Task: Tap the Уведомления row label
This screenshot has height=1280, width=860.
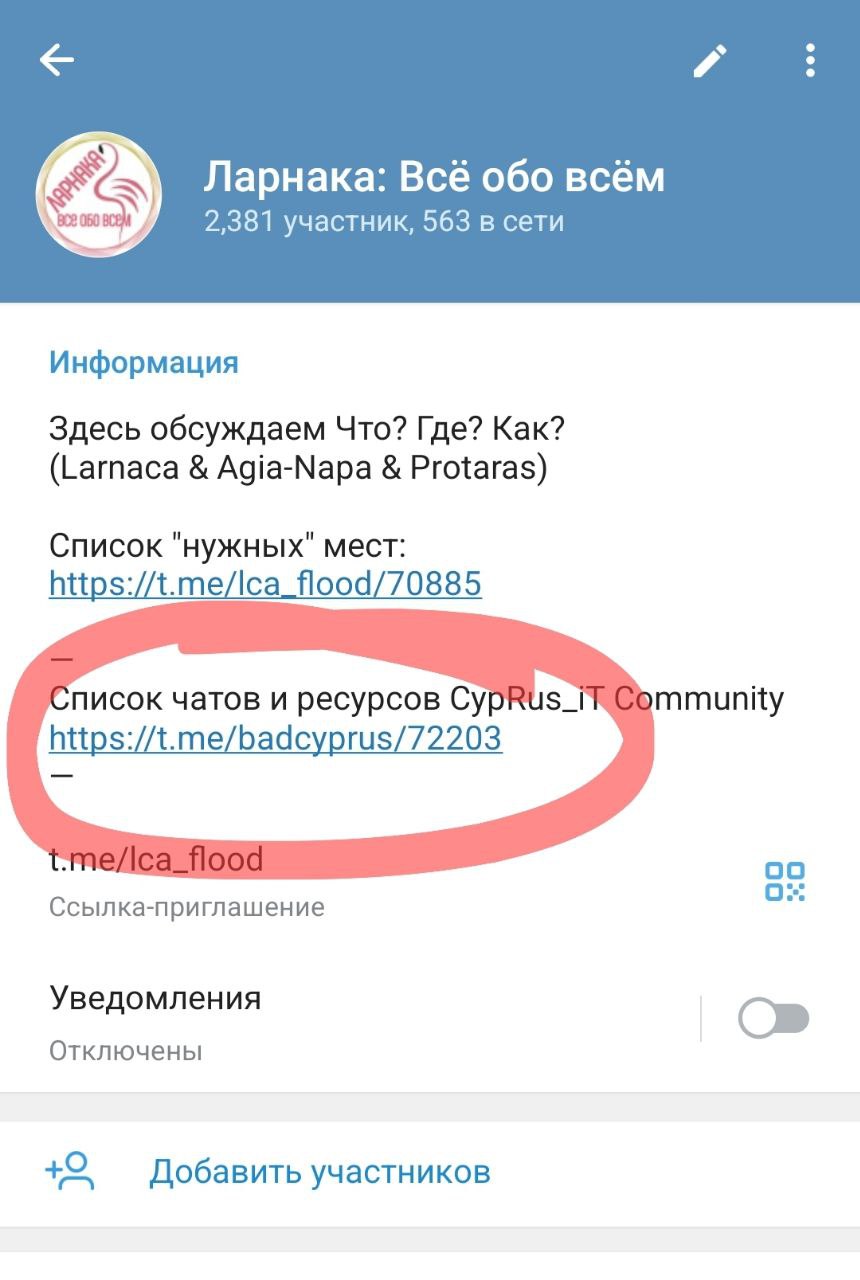Action: click(x=155, y=998)
